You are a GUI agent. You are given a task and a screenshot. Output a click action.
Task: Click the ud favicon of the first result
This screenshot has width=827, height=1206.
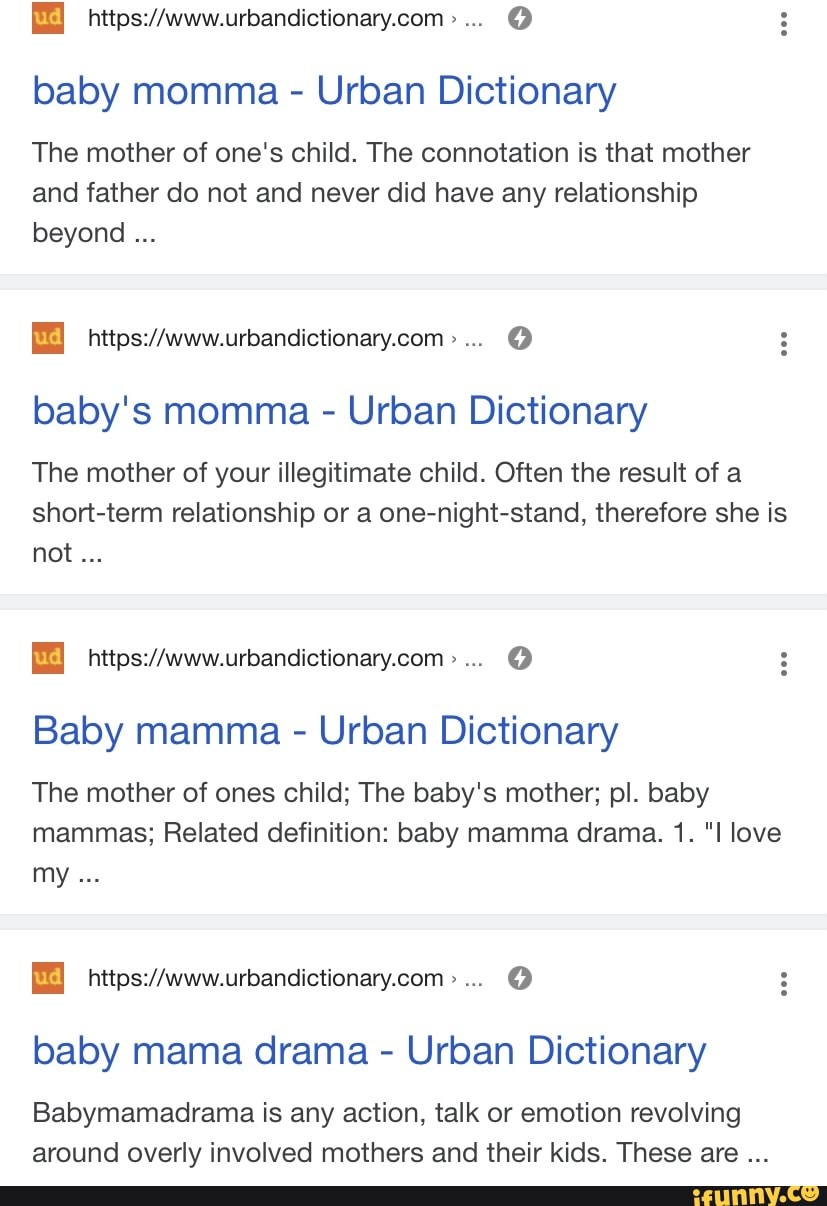point(48,18)
